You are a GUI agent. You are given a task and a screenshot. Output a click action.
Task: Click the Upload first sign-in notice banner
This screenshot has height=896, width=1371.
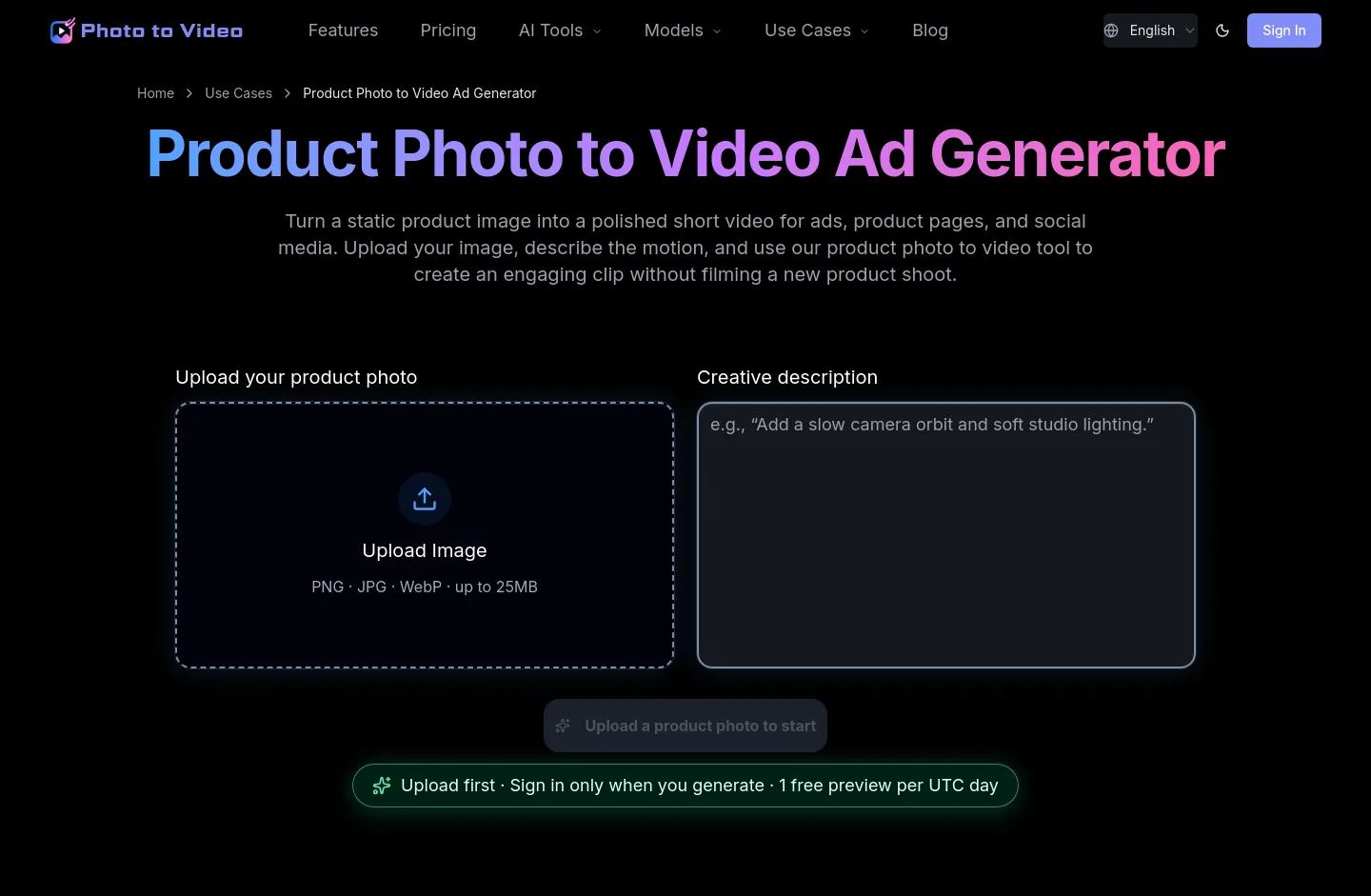(685, 786)
